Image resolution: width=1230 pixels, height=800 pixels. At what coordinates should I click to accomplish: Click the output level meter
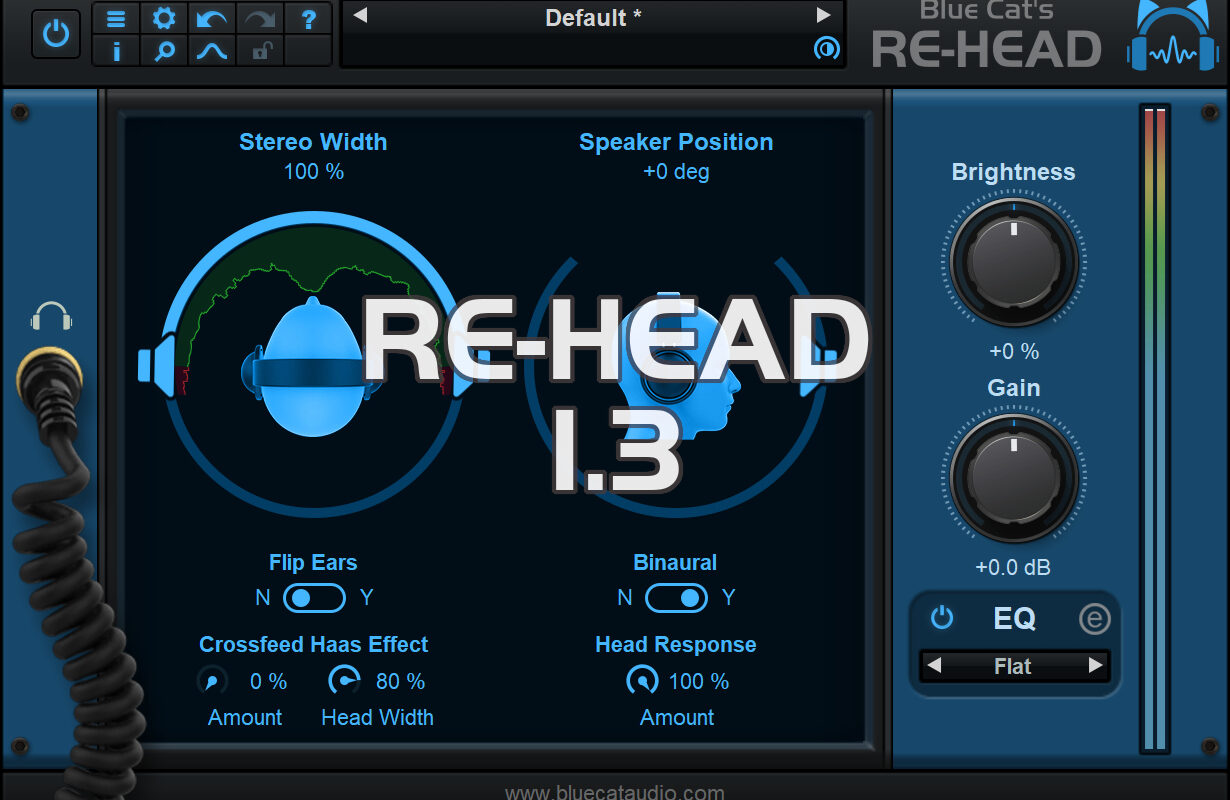click(1155, 428)
